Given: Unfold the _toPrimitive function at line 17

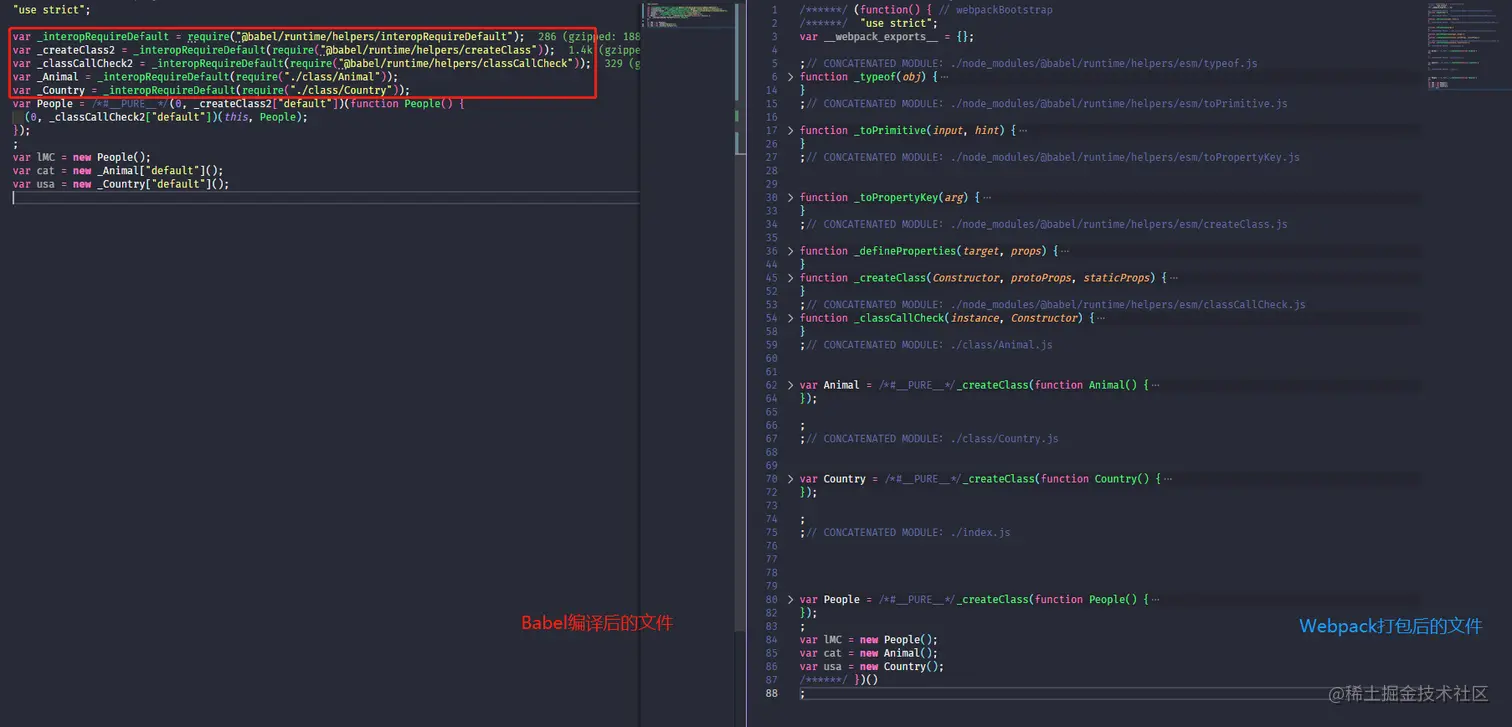Looking at the screenshot, I should pos(791,131).
